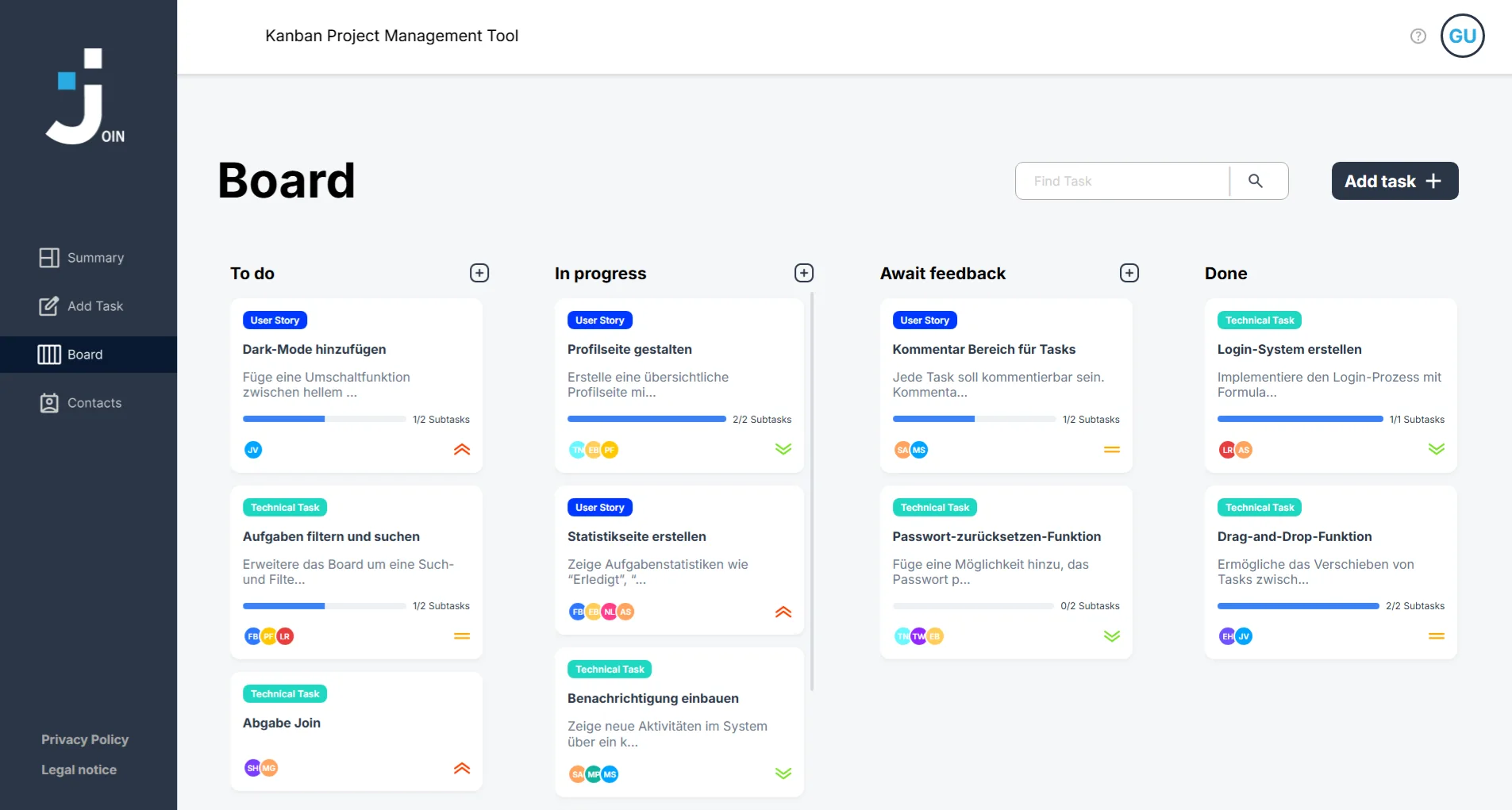Click urgent priority icon on Dark-Mode hinzufügen
Screen dimensions: 1512x810
462,449
